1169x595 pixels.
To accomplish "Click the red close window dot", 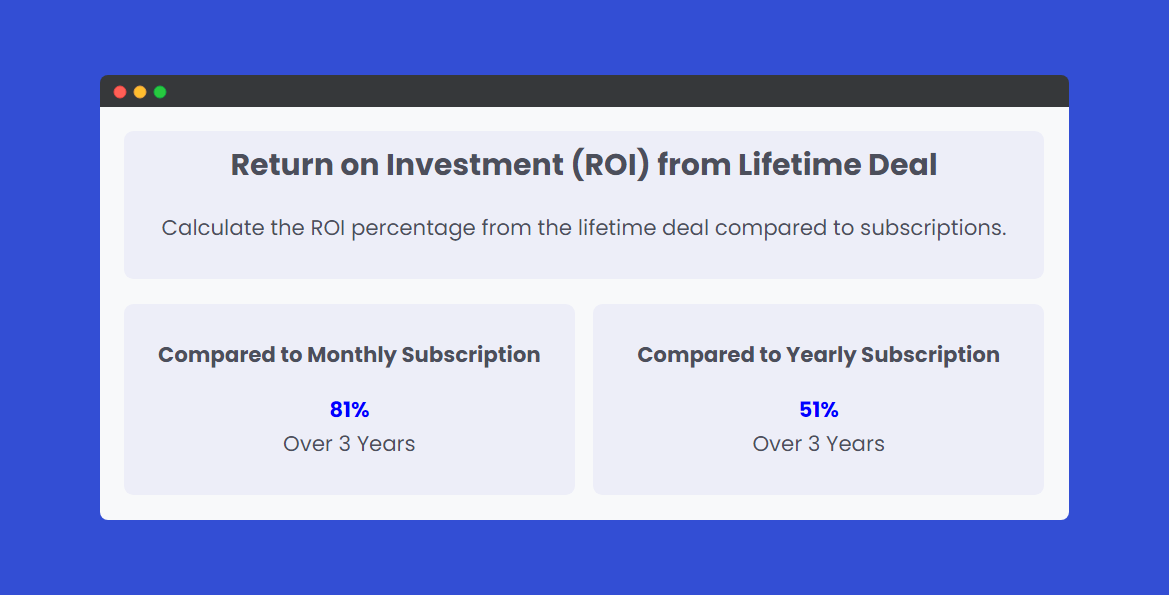I will click(120, 92).
